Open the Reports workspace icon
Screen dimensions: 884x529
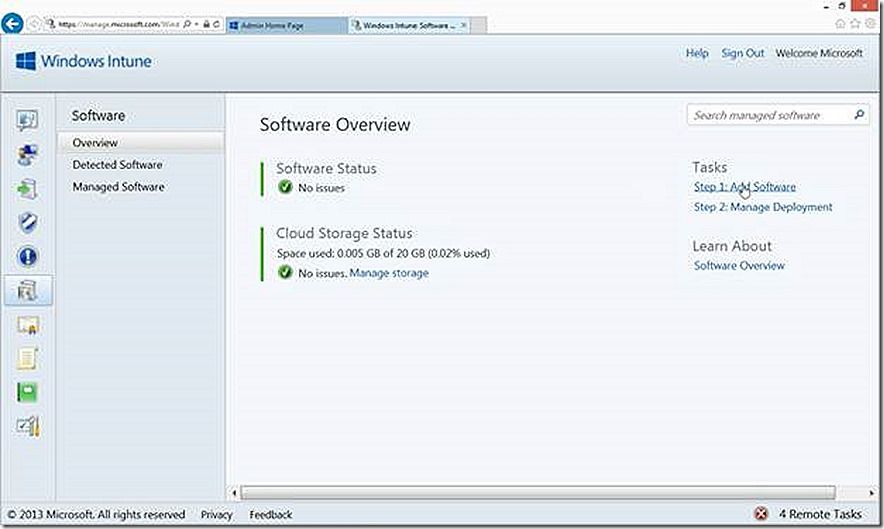pos(27,393)
